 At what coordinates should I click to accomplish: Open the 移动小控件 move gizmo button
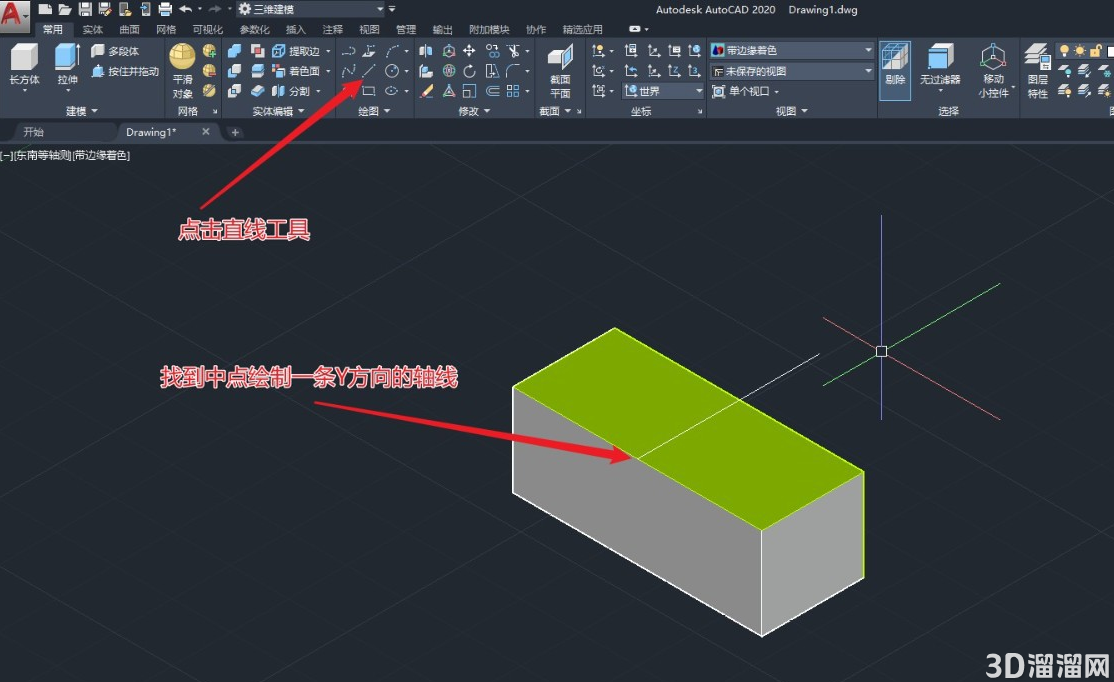(993, 70)
